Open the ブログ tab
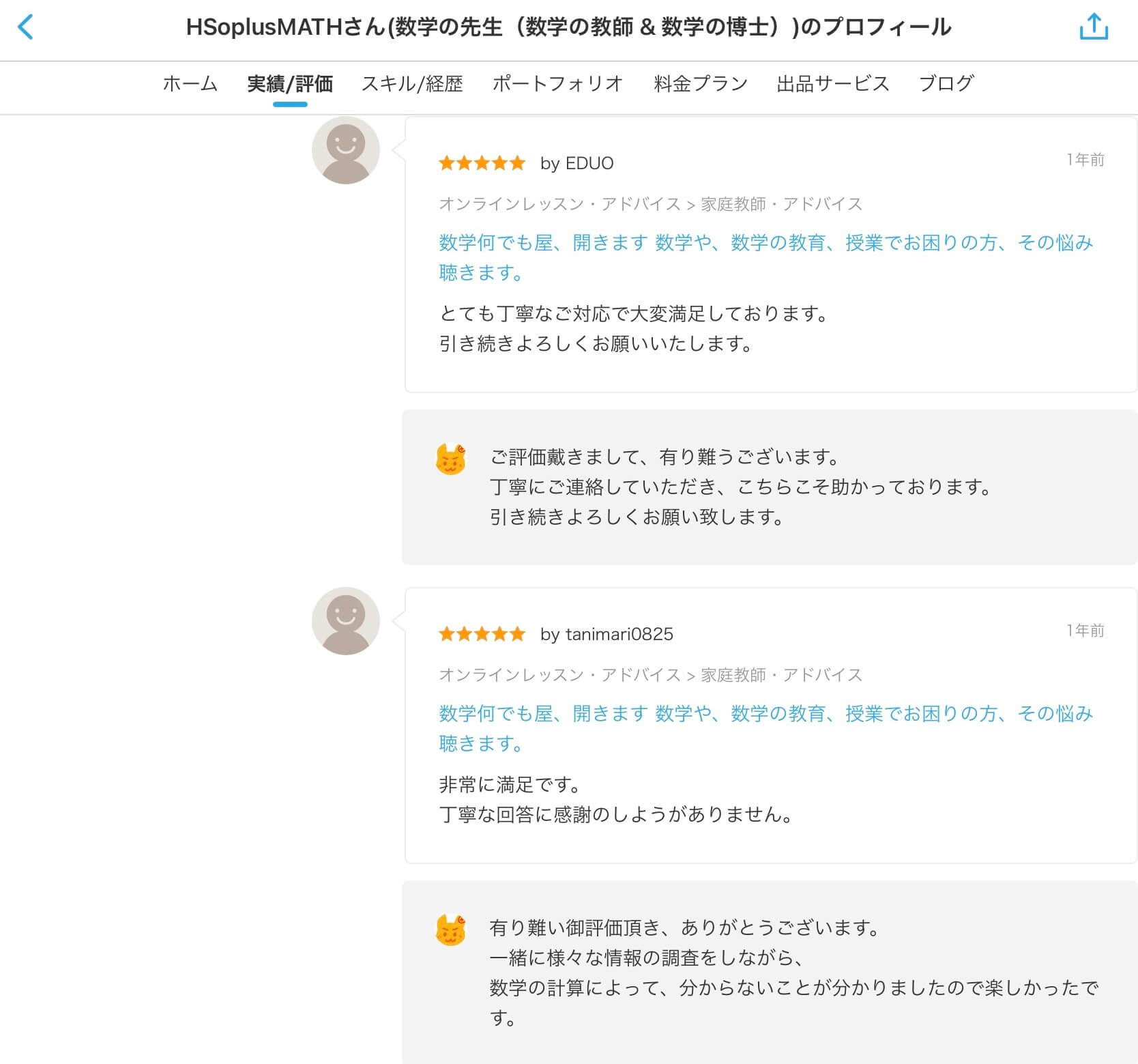Screen dimensions: 1138x1064 946,84
